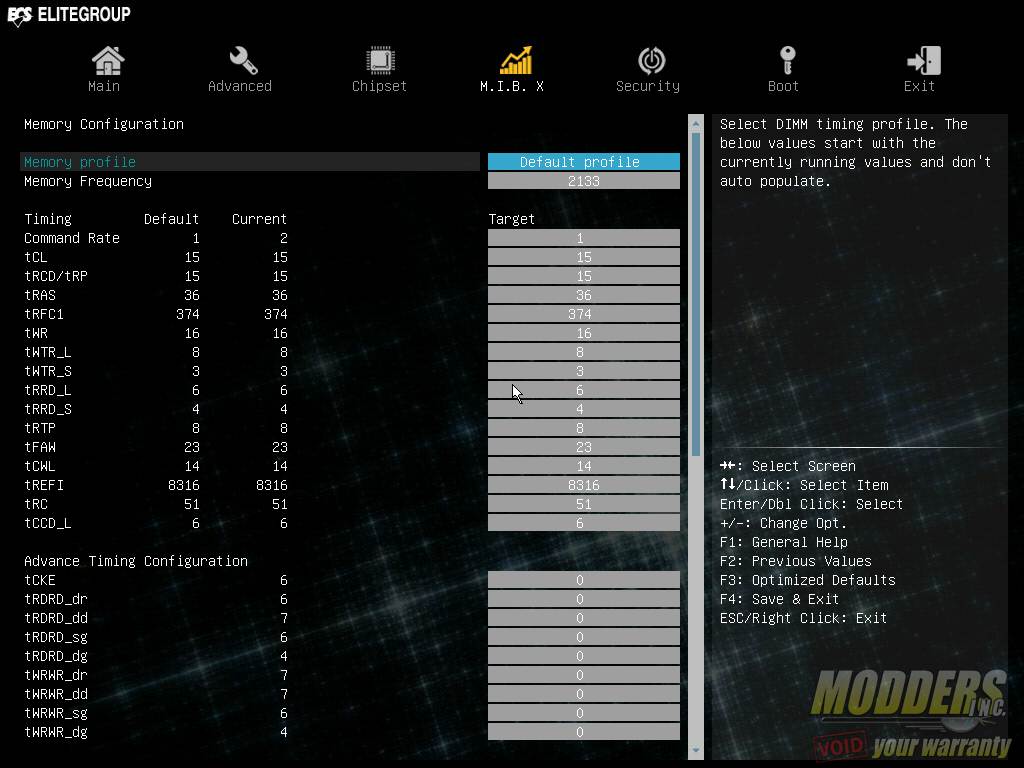Edit the tREFI target value 8316
This screenshot has height=768, width=1024.
584,485
